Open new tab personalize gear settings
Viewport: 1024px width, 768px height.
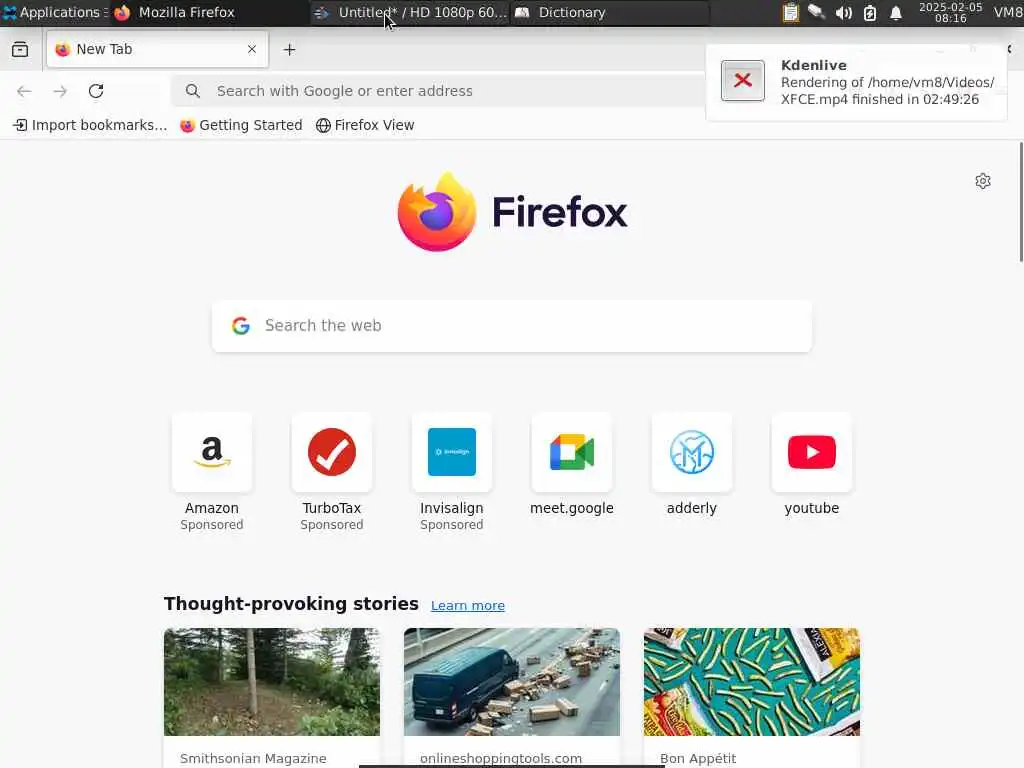pyautogui.click(x=983, y=181)
